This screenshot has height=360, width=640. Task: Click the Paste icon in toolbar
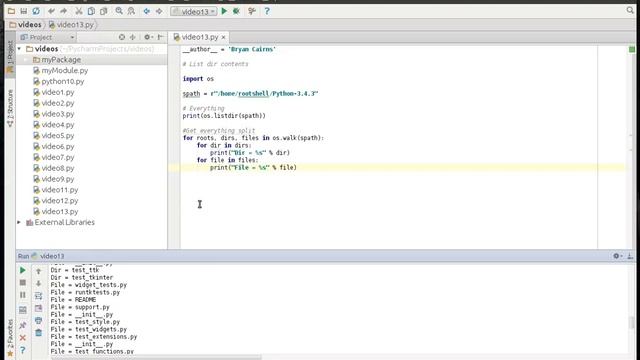(104, 11)
